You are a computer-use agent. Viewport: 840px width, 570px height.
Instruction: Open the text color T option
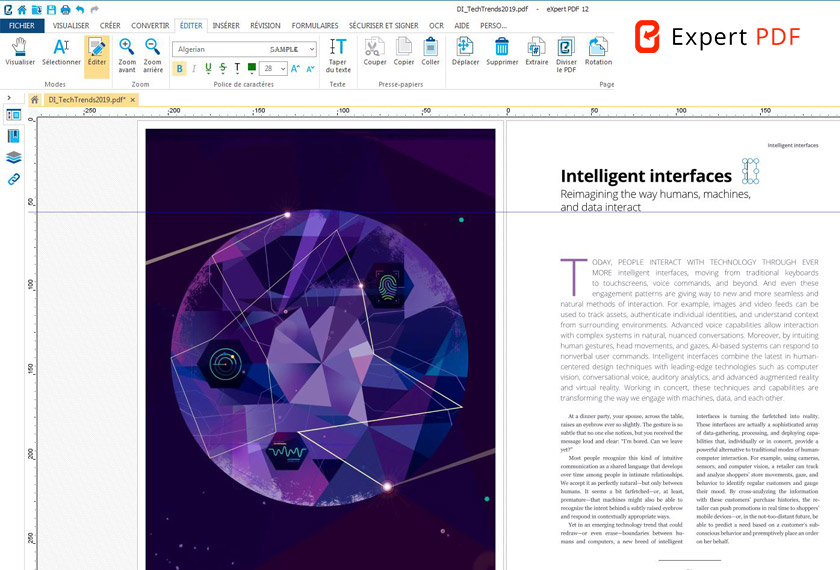[237, 69]
